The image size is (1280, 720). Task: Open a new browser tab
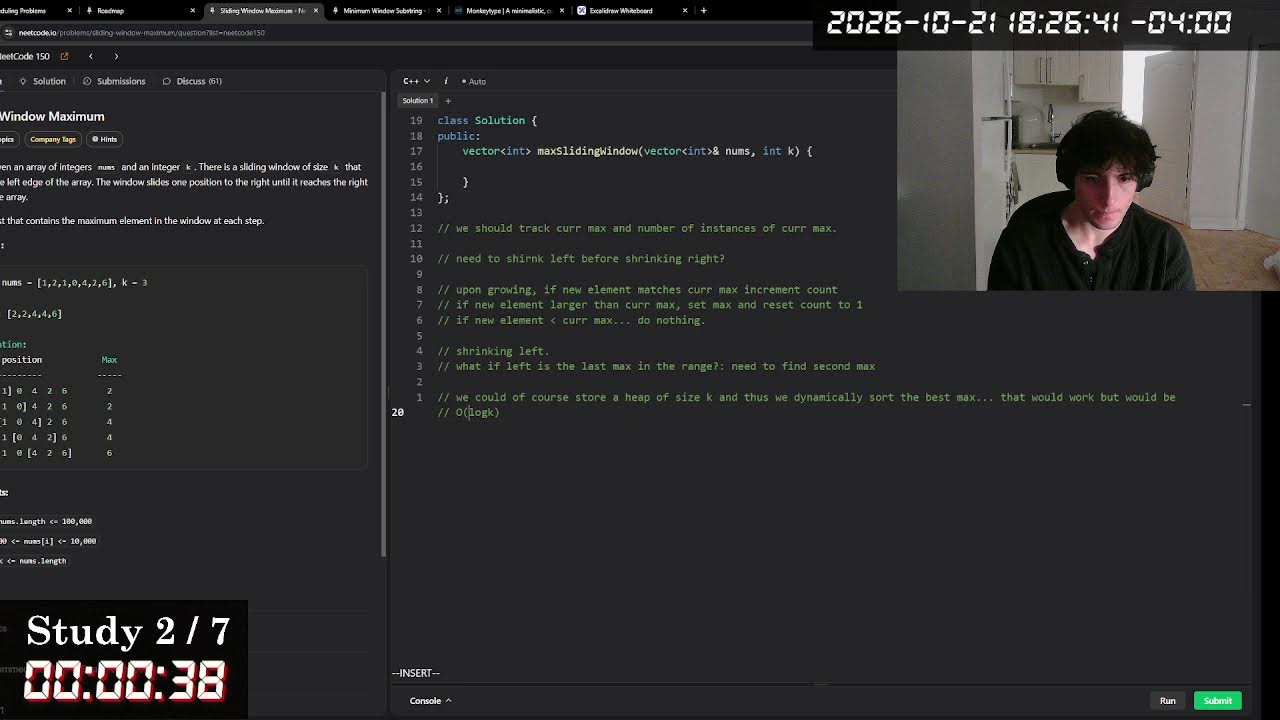[703, 11]
